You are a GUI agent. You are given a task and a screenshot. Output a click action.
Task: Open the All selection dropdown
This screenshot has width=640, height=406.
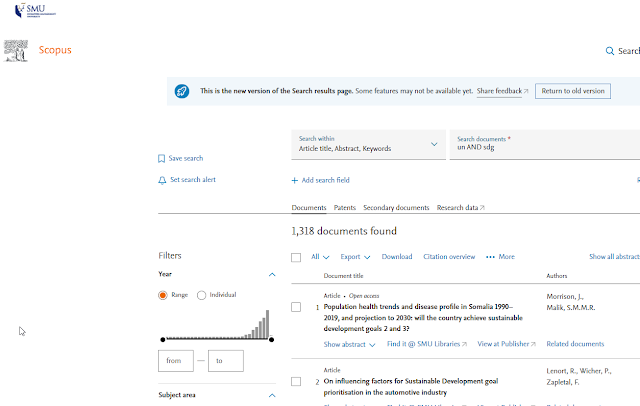[320, 257]
